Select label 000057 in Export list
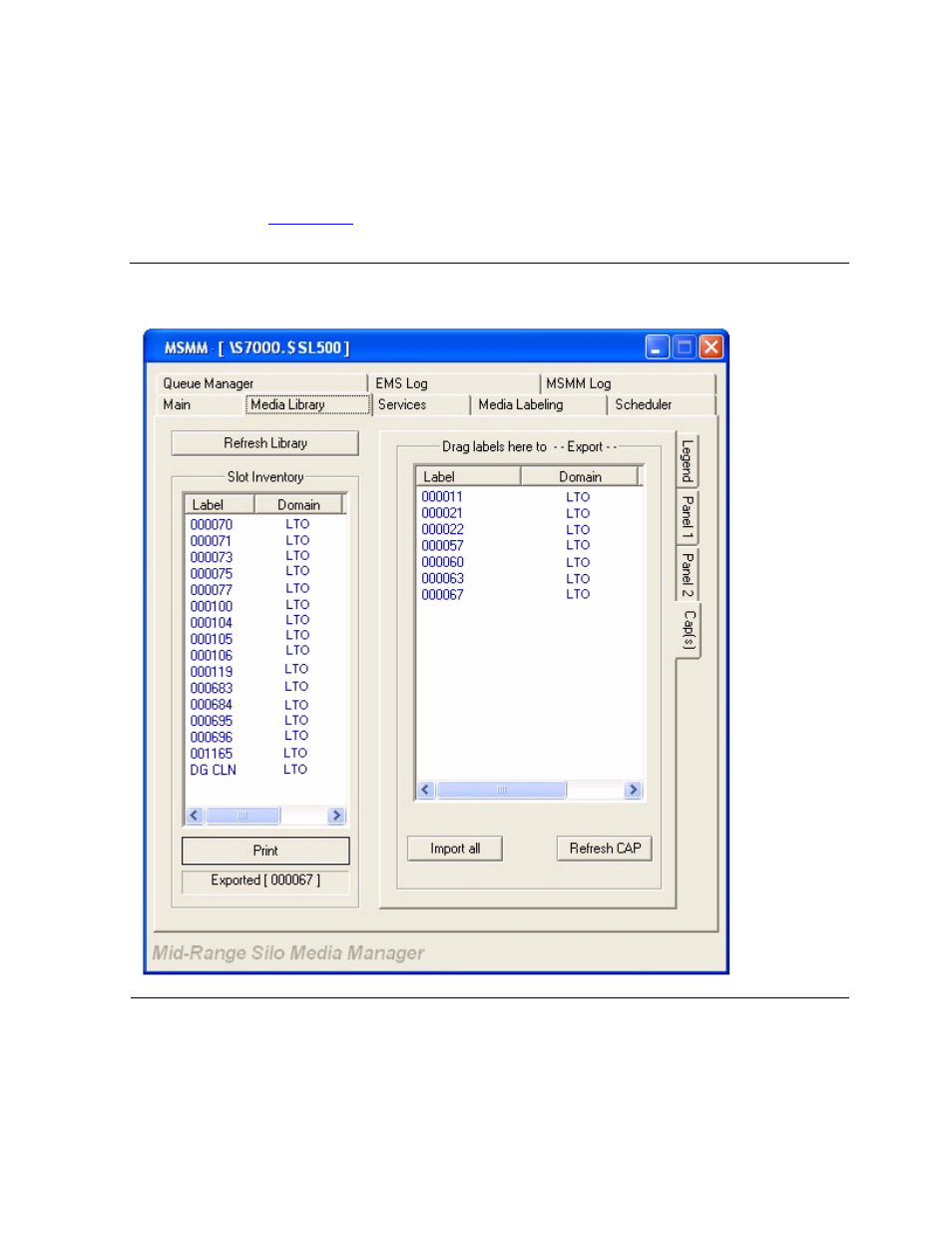Image resolution: width=952 pixels, height=1233 pixels. [442, 546]
